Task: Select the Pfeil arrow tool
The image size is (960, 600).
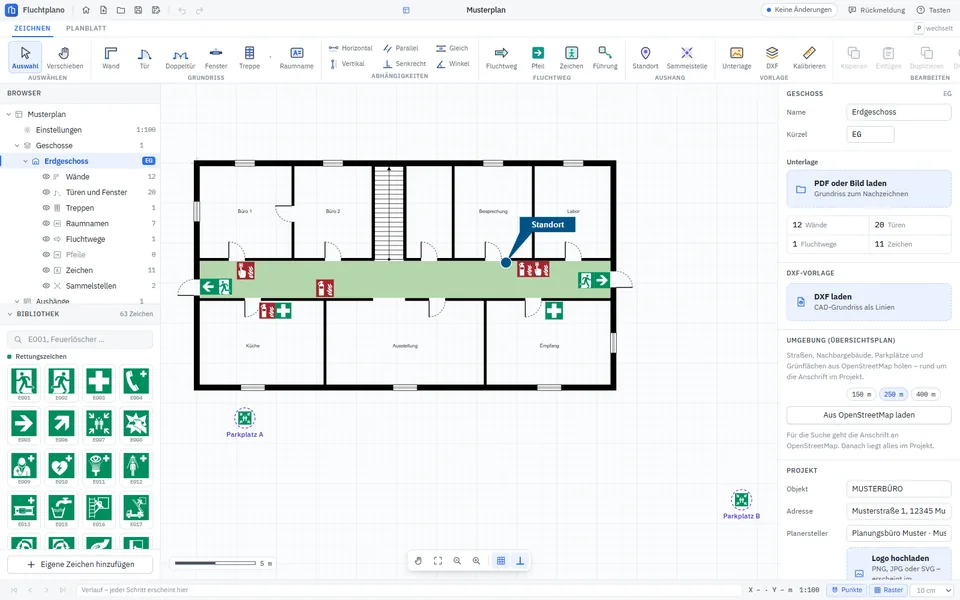Action: pos(538,58)
